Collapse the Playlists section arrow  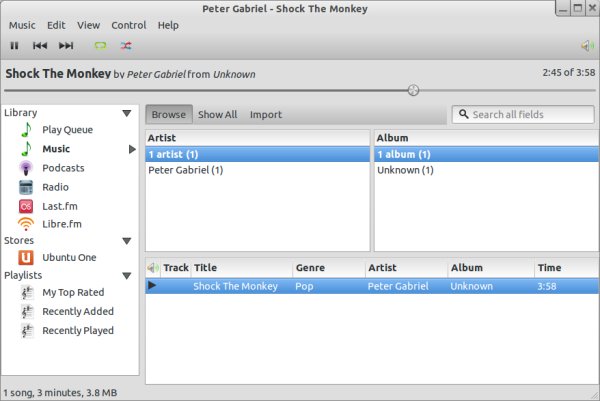click(x=127, y=276)
